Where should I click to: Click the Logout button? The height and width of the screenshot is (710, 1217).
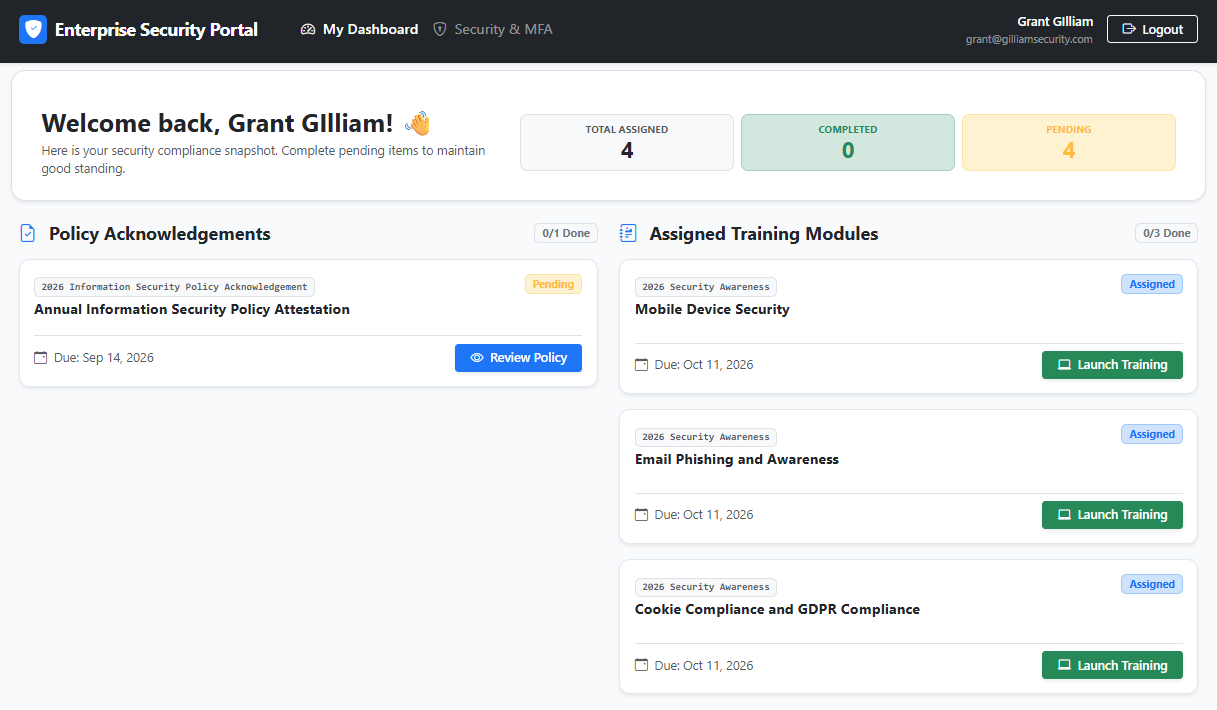[x=1152, y=29]
